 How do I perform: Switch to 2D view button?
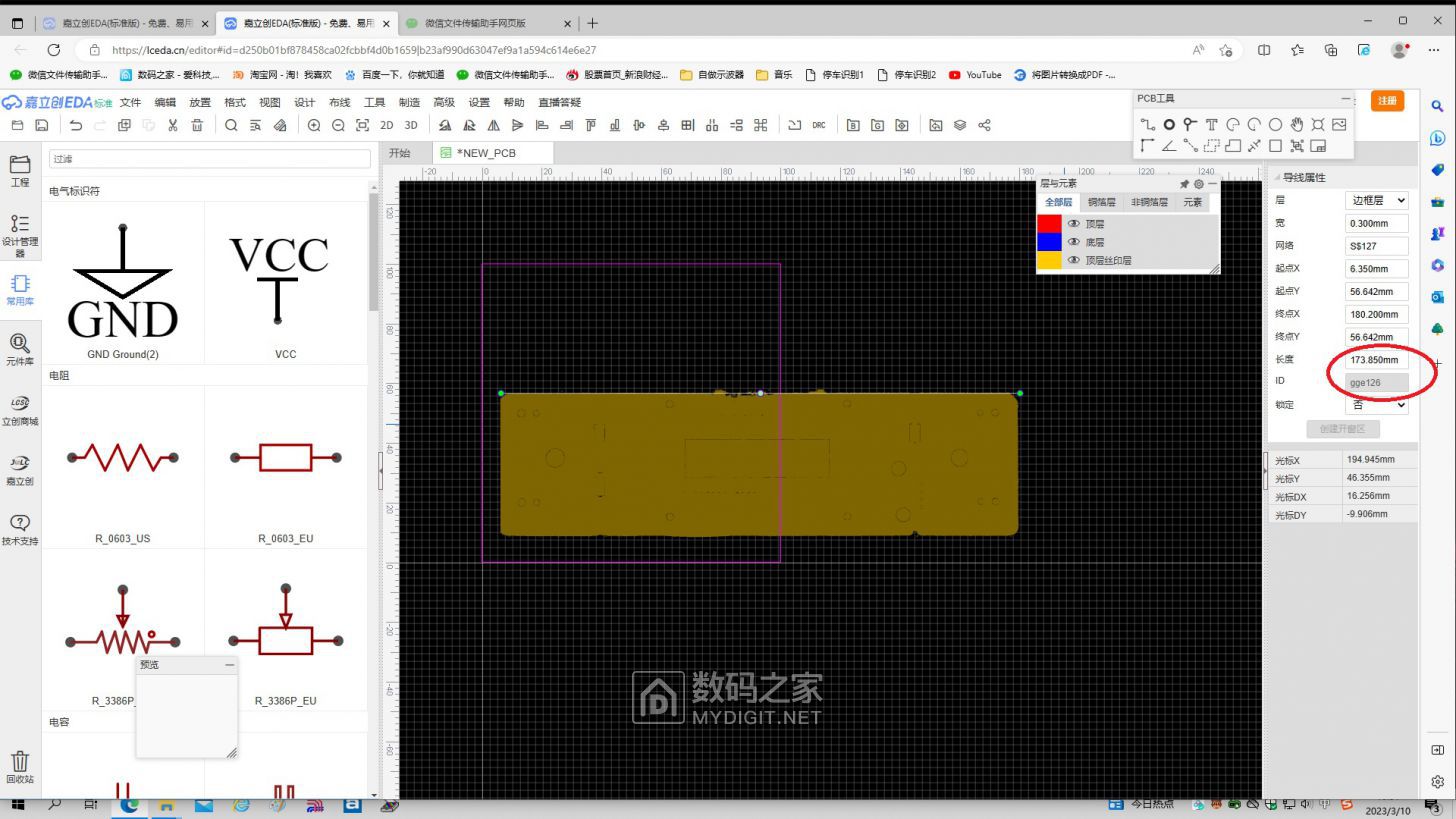tap(386, 125)
